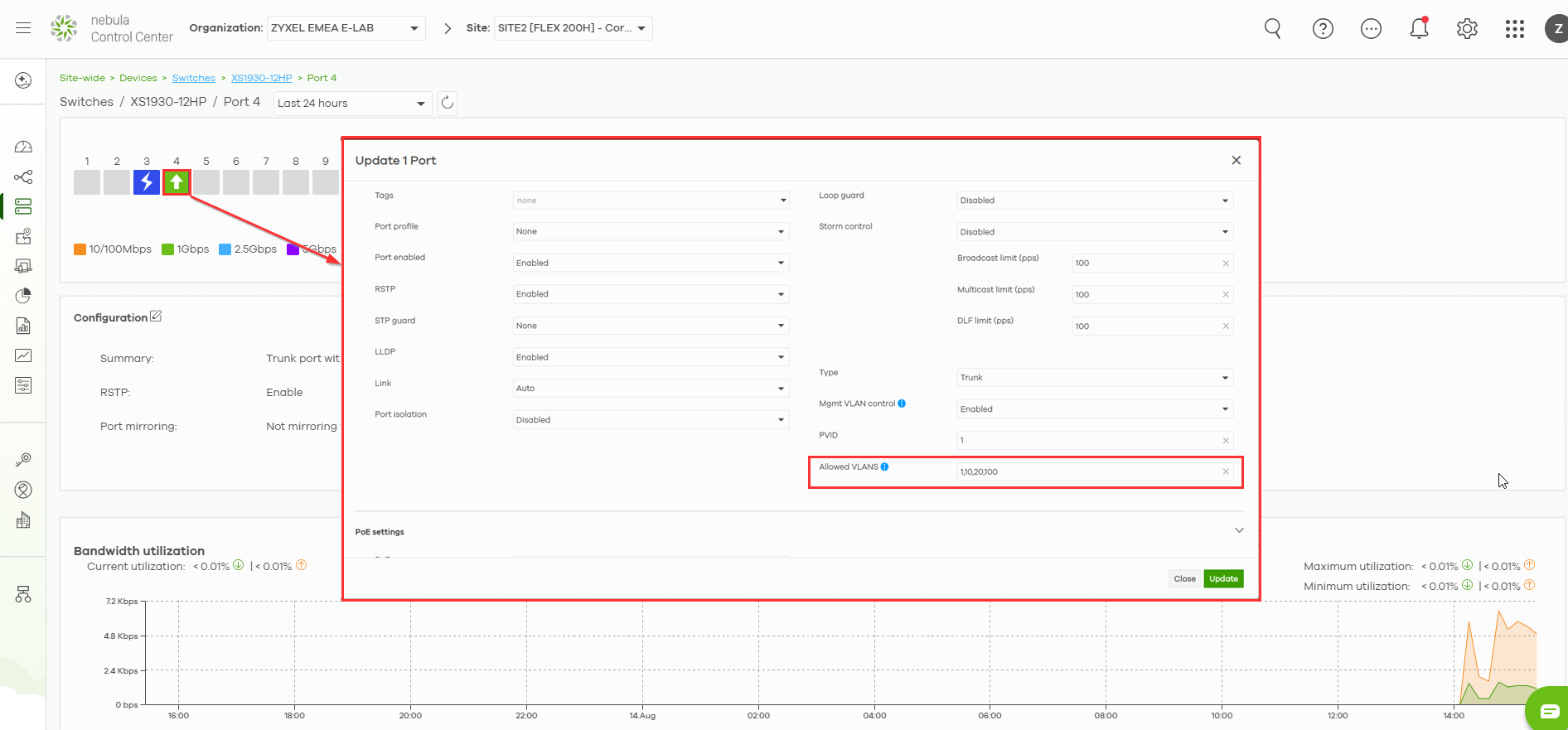This screenshot has height=730, width=1568.
Task: Click the search magnifier icon
Action: pos(1273,29)
